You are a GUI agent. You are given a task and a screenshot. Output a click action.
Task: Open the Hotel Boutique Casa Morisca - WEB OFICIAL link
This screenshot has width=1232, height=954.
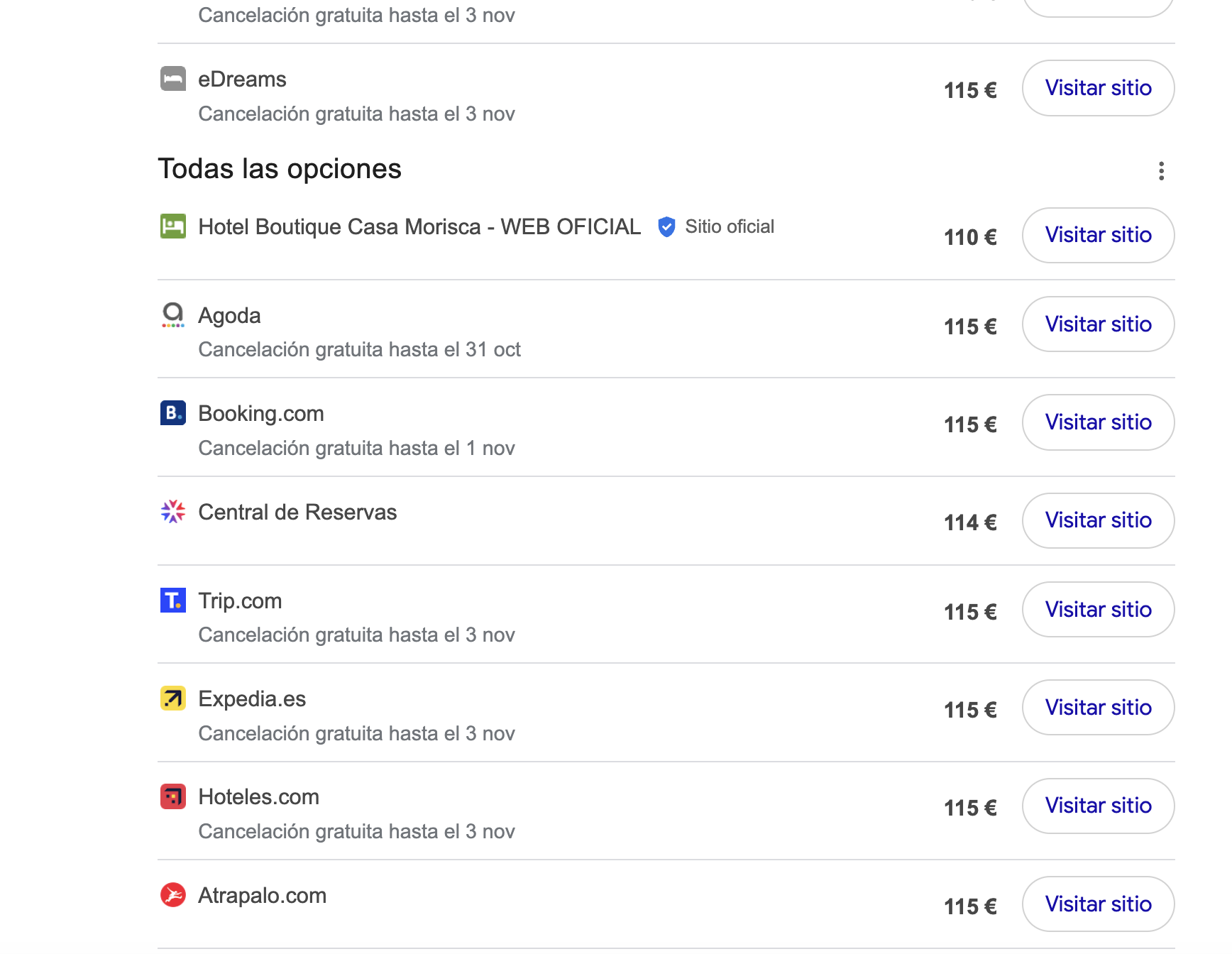[x=419, y=226]
